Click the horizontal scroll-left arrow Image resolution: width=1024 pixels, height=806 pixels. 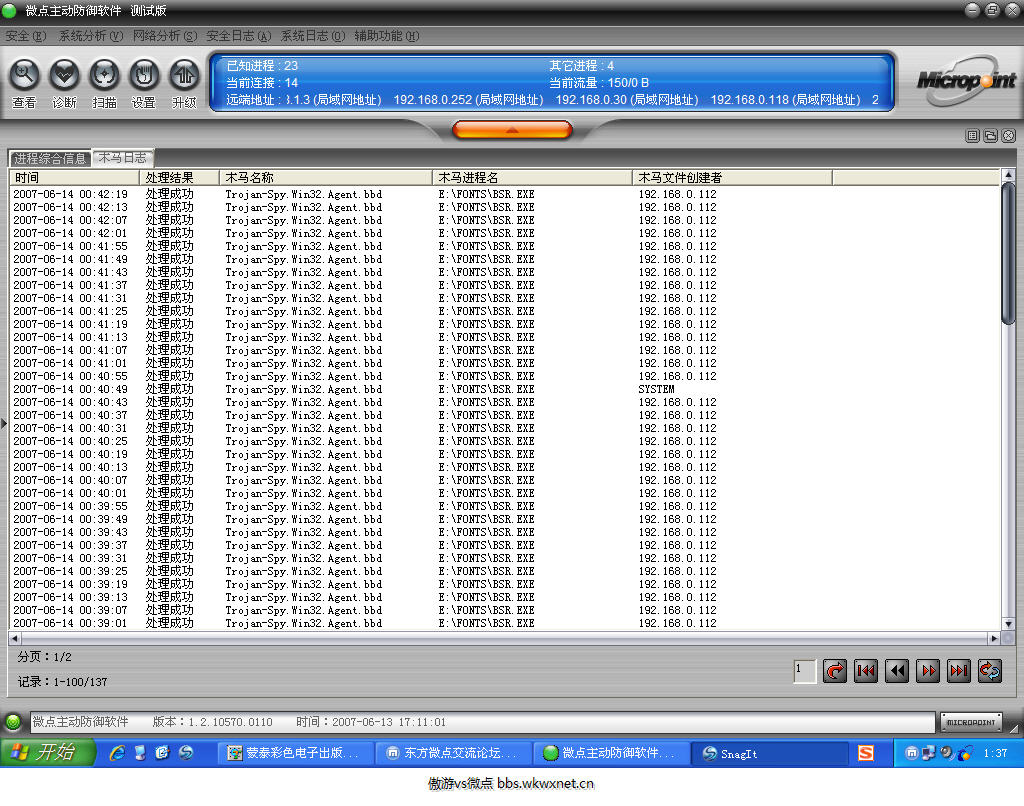coord(14,638)
